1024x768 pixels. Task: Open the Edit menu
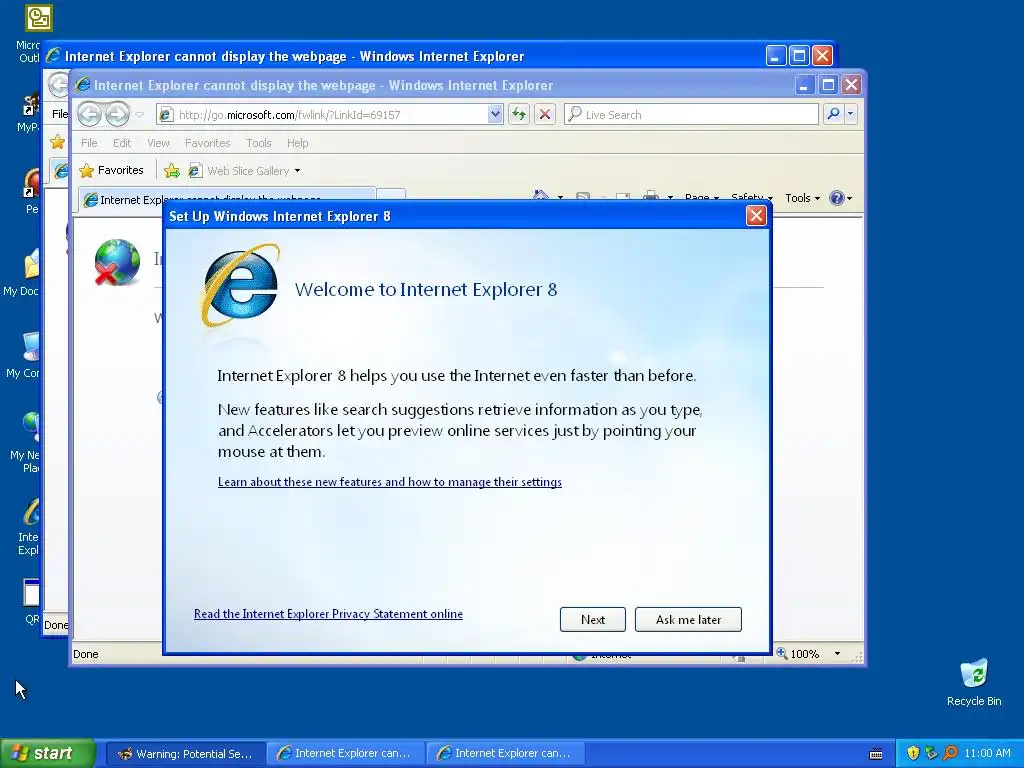click(x=121, y=143)
